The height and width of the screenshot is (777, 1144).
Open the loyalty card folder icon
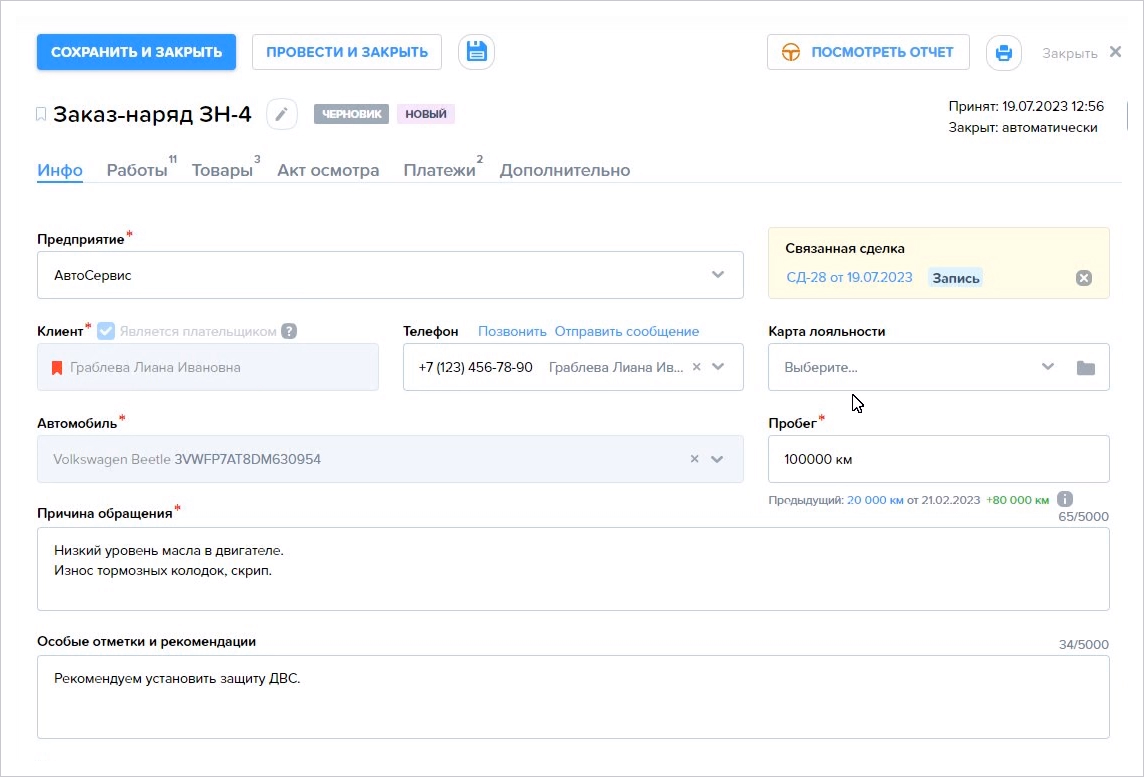[1086, 368]
